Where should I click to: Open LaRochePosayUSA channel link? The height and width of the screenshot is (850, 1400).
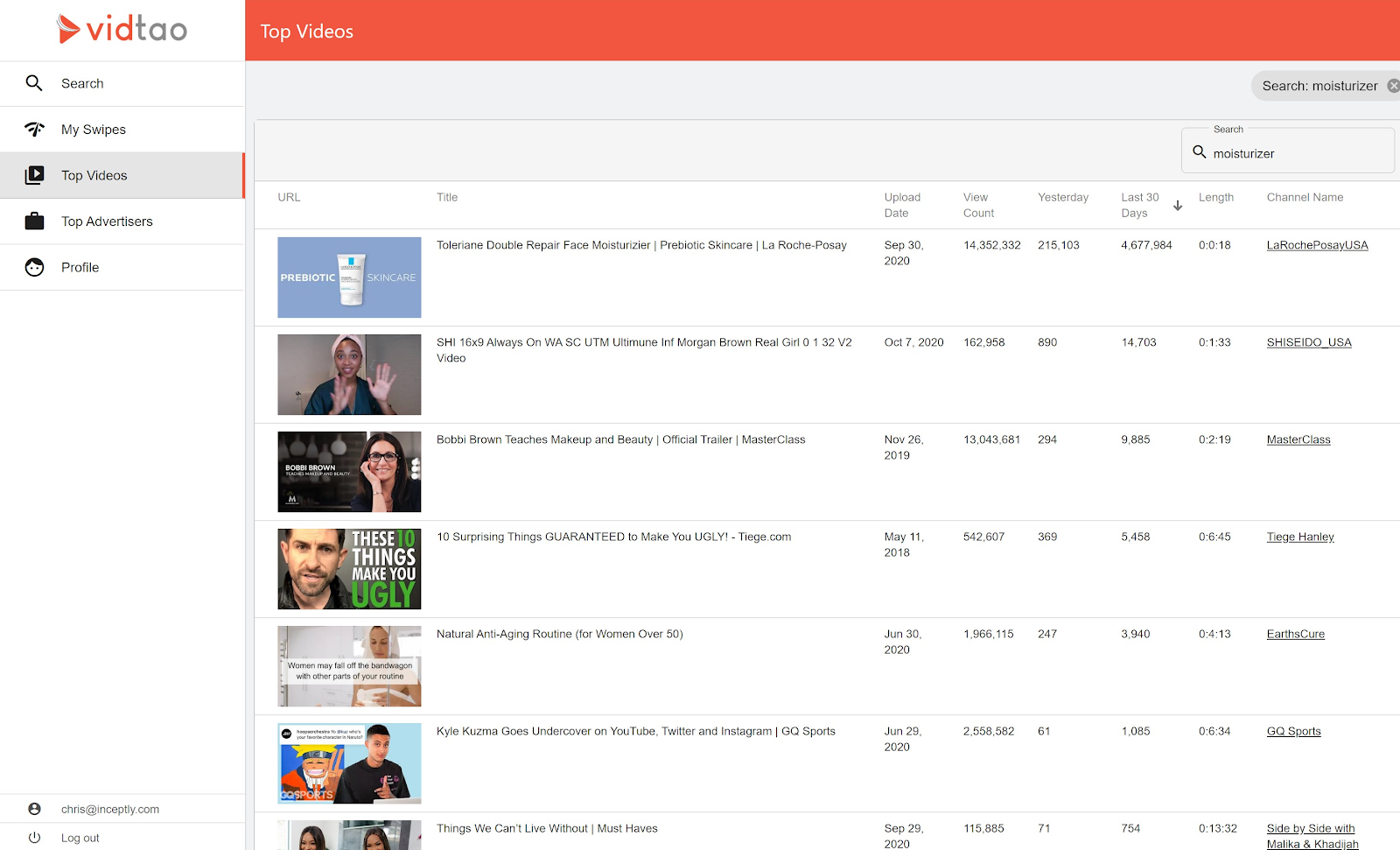tap(1317, 245)
